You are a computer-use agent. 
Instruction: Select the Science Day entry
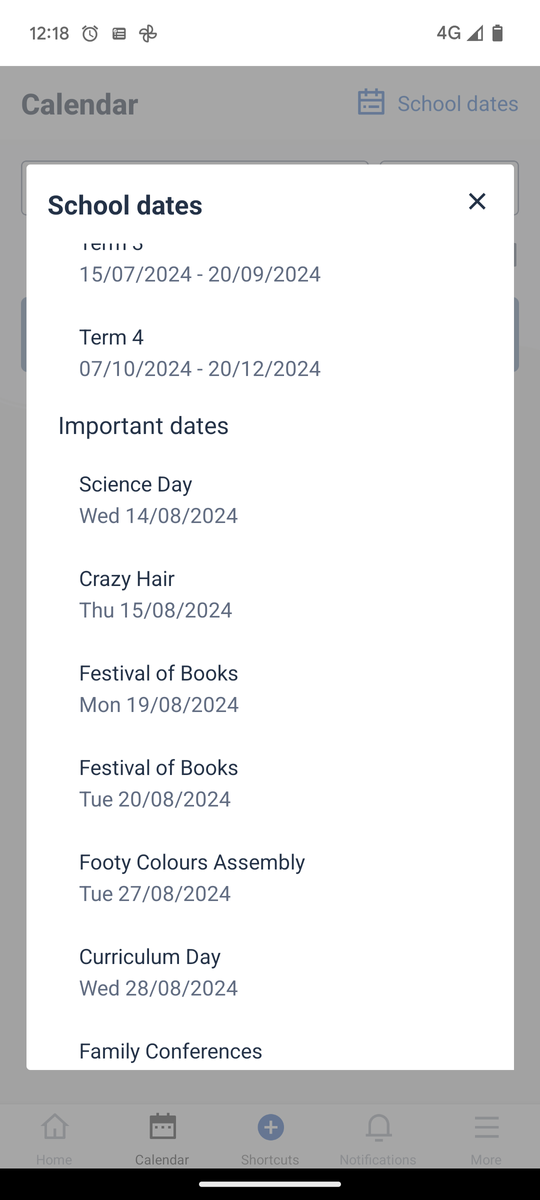(x=270, y=500)
